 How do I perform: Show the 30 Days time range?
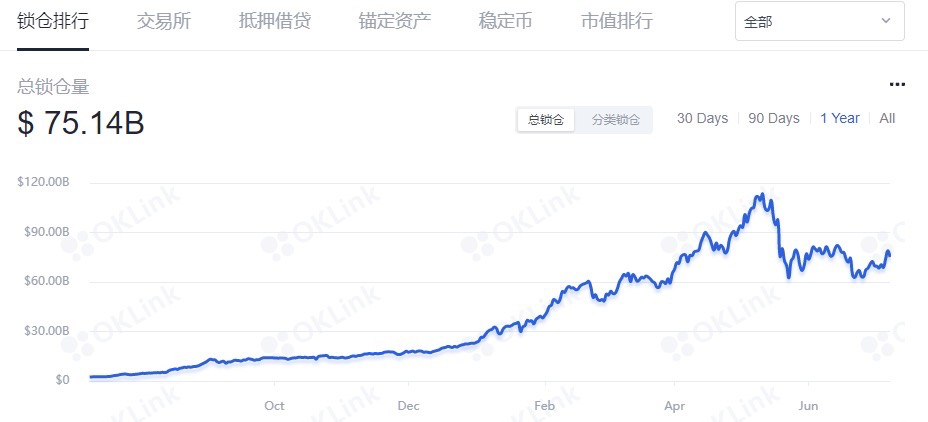coord(702,118)
